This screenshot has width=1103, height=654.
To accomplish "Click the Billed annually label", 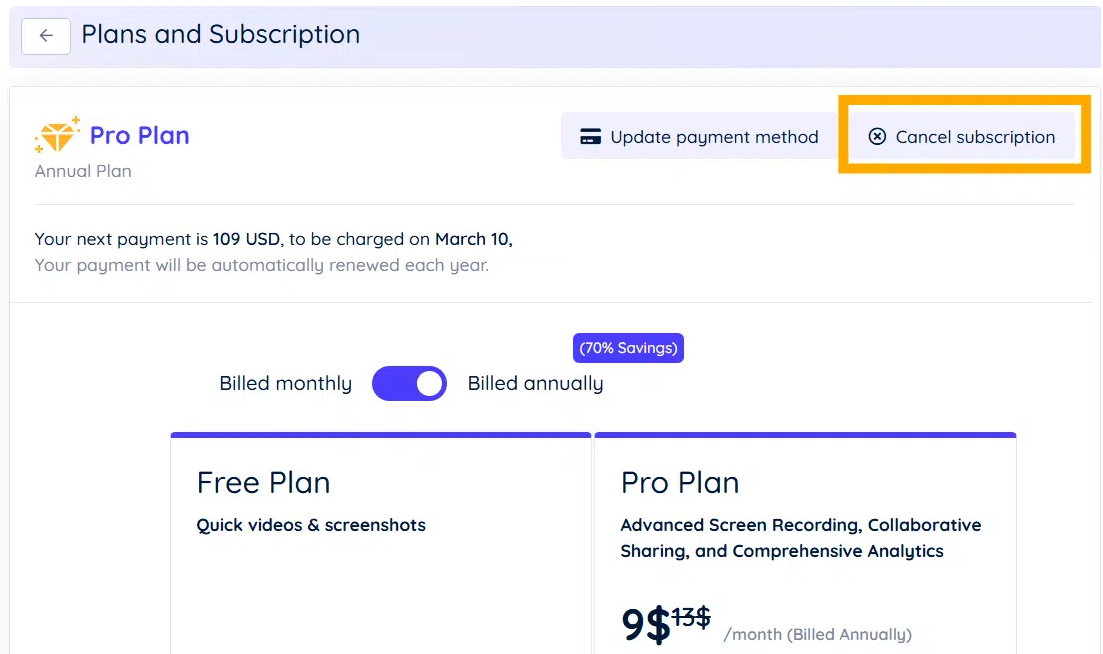I will point(535,383).
